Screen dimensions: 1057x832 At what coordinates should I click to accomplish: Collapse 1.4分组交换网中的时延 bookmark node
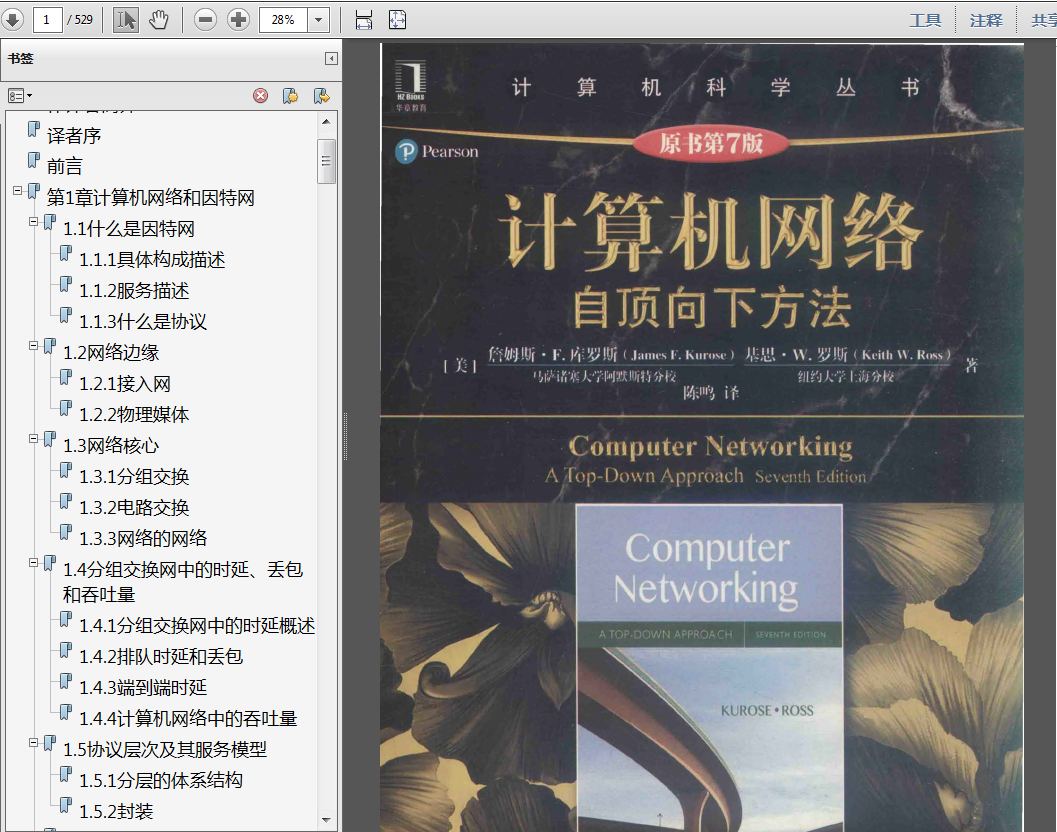click(x=34, y=562)
